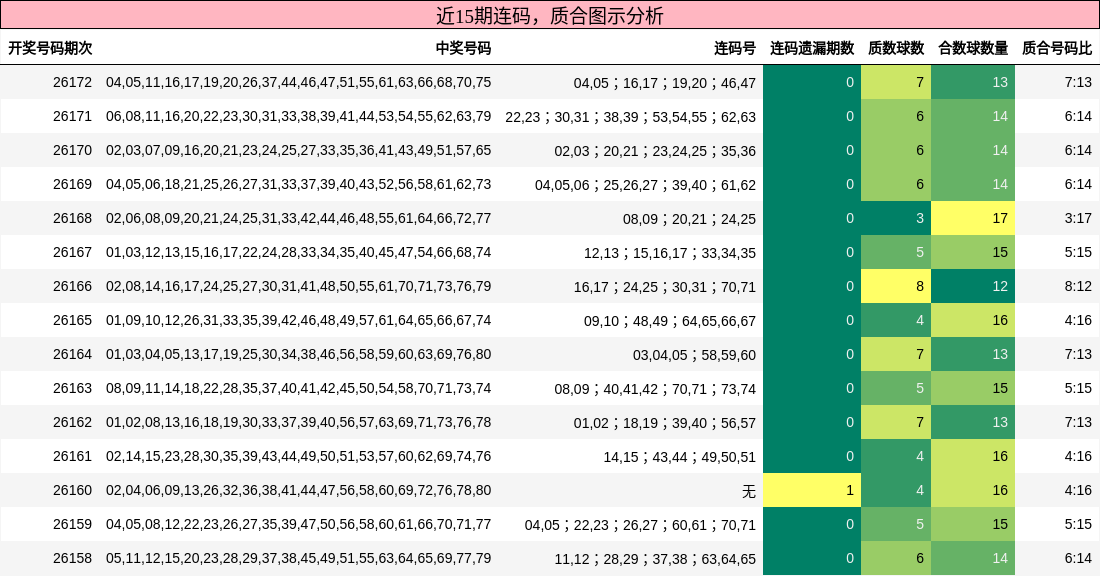This screenshot has width=1100, height=576.
Task: Click ratio 8:12 in row 26166
Action: coord(1078,286)
